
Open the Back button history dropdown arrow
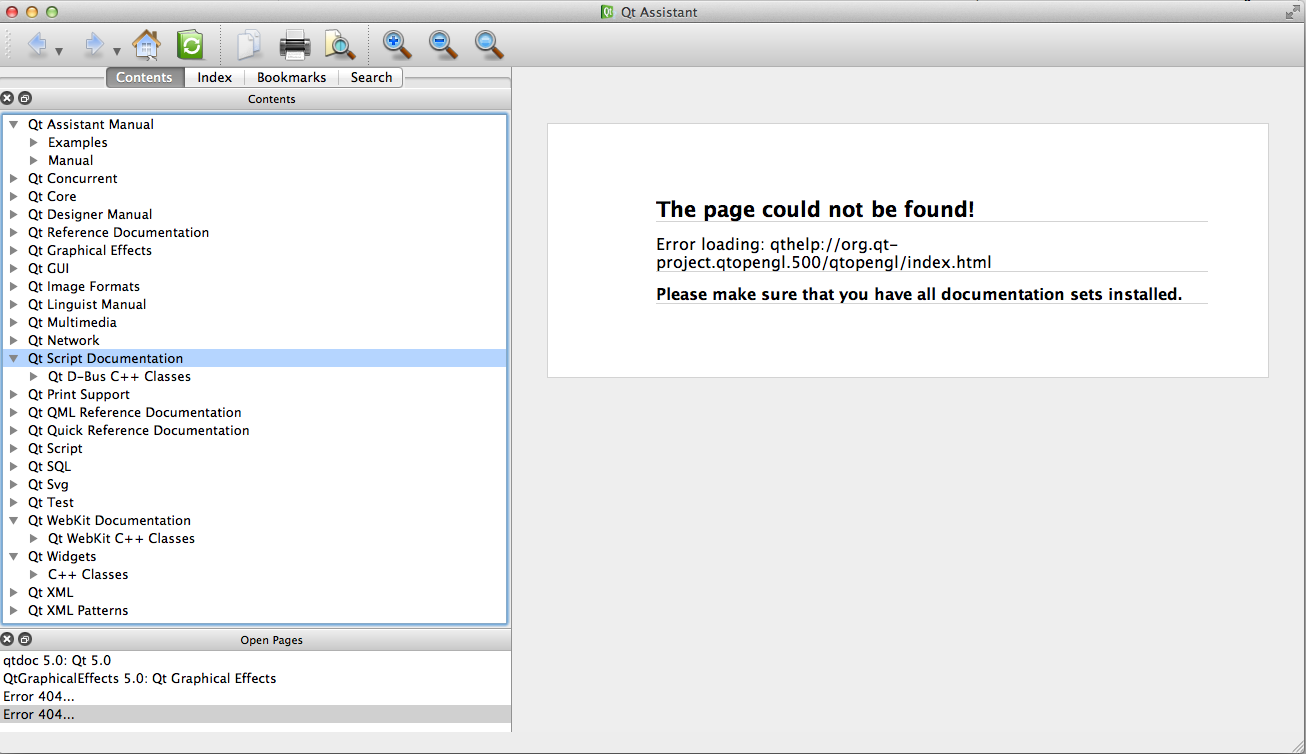click(x=60, y=51)
